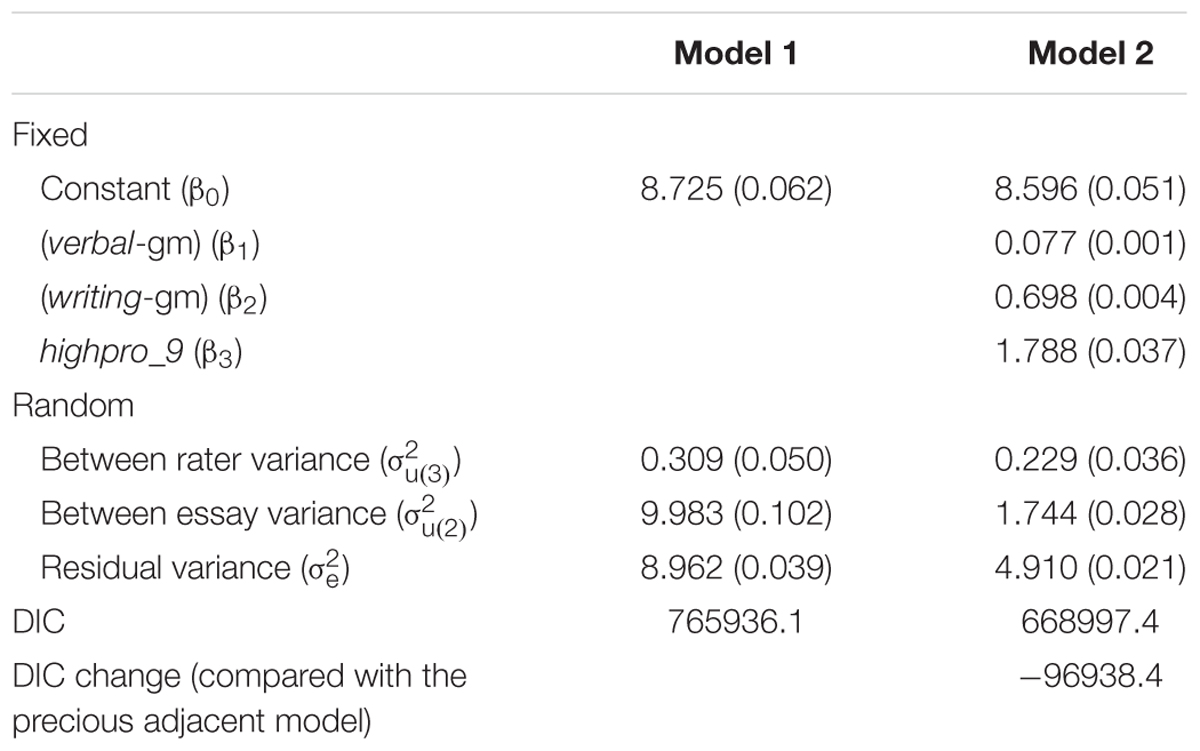Select the Between rater variance label
This screenshot has height=751, width=1200.
click(x=254, y=461)
